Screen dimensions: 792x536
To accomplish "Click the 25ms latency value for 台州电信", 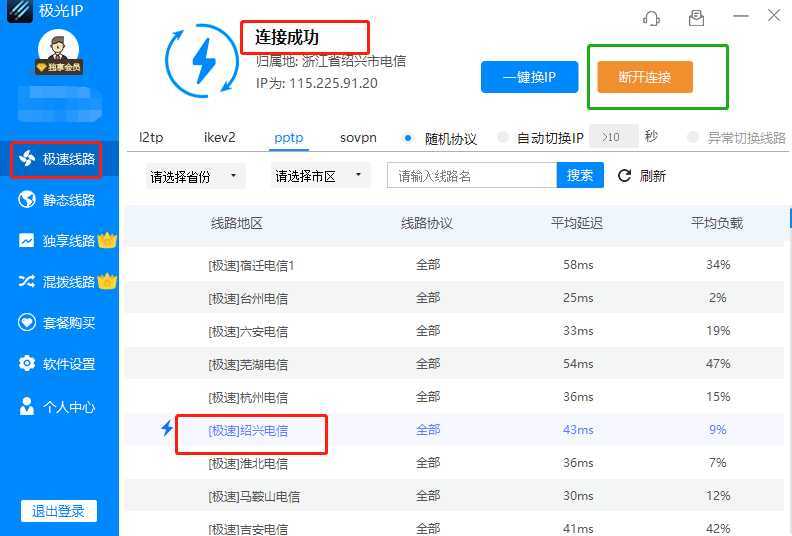I will click(x=578, y=298).
